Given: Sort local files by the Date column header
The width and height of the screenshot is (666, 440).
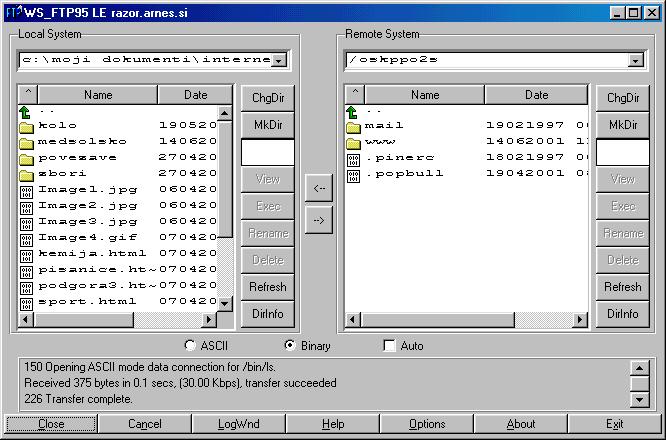Looking at the screenshot, I should point(195,95).
